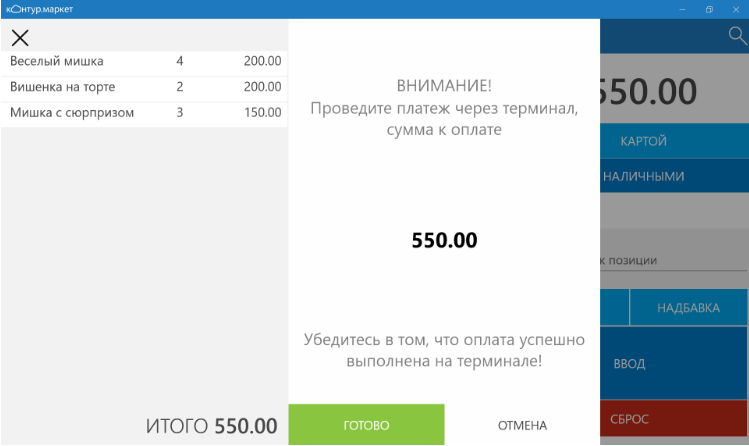
Task: Restore down the application window
Action: coord(709,10)
